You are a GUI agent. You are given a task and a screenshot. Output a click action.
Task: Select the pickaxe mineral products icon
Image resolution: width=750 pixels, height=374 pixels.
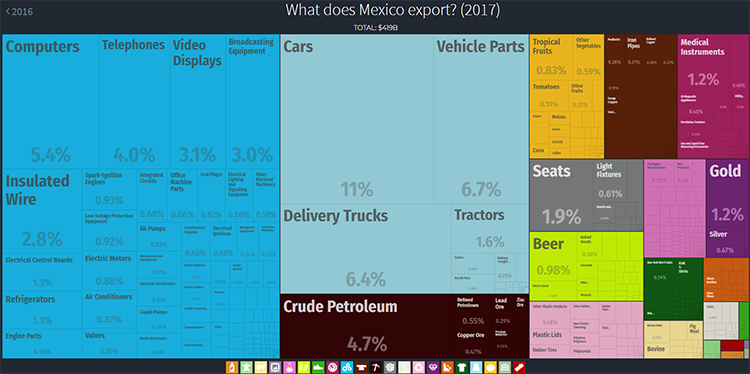pos(375,367)
